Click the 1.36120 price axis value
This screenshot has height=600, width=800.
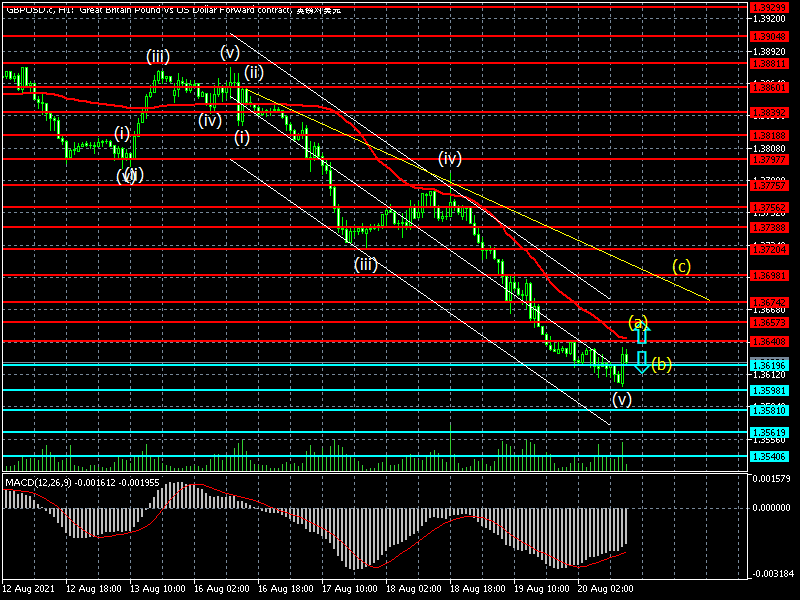769,375
